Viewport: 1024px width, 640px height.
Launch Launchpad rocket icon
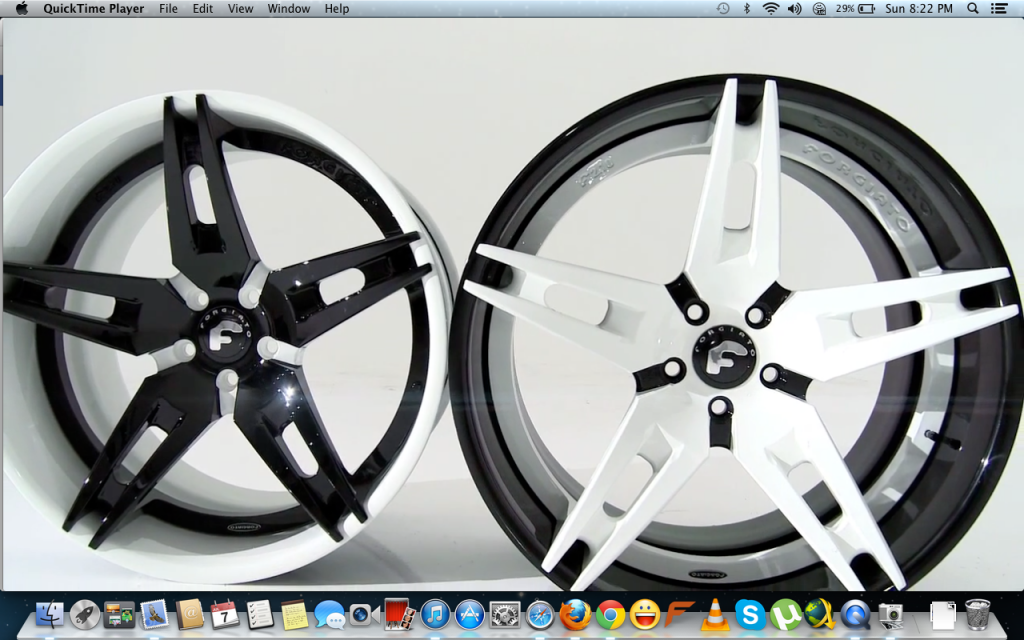click(x=85, y=615)
